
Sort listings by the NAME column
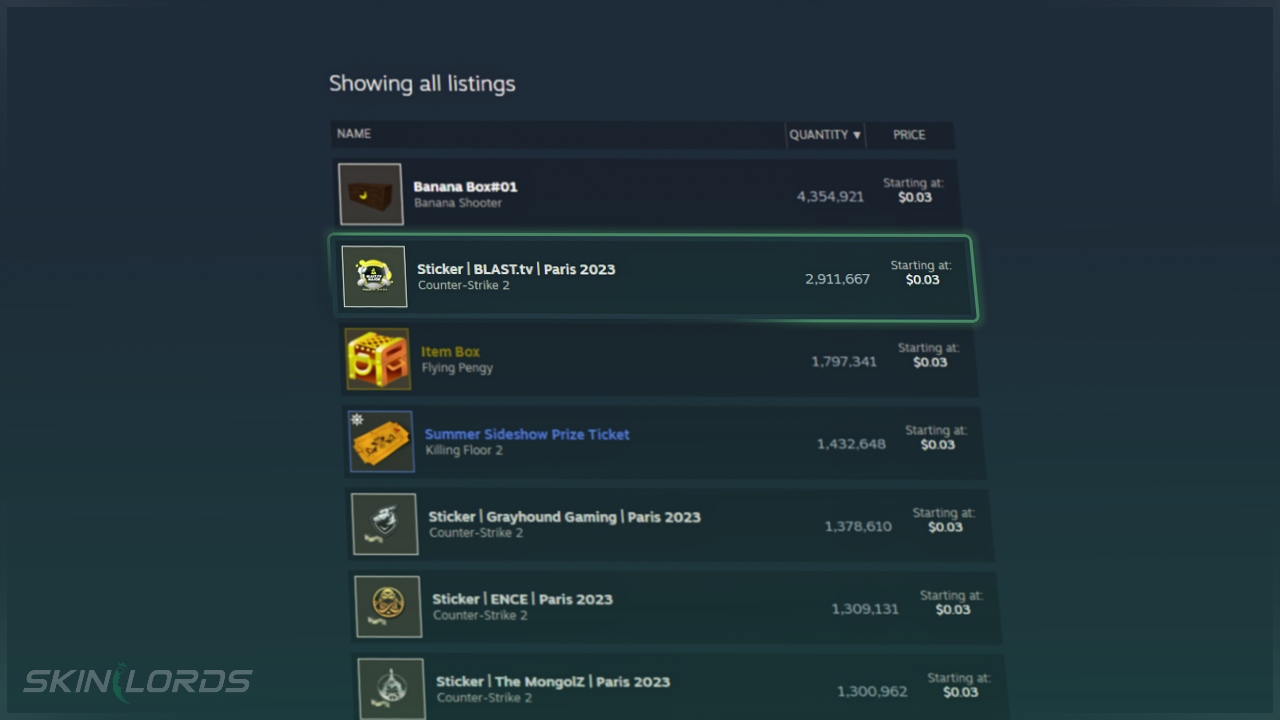[354, 134]
